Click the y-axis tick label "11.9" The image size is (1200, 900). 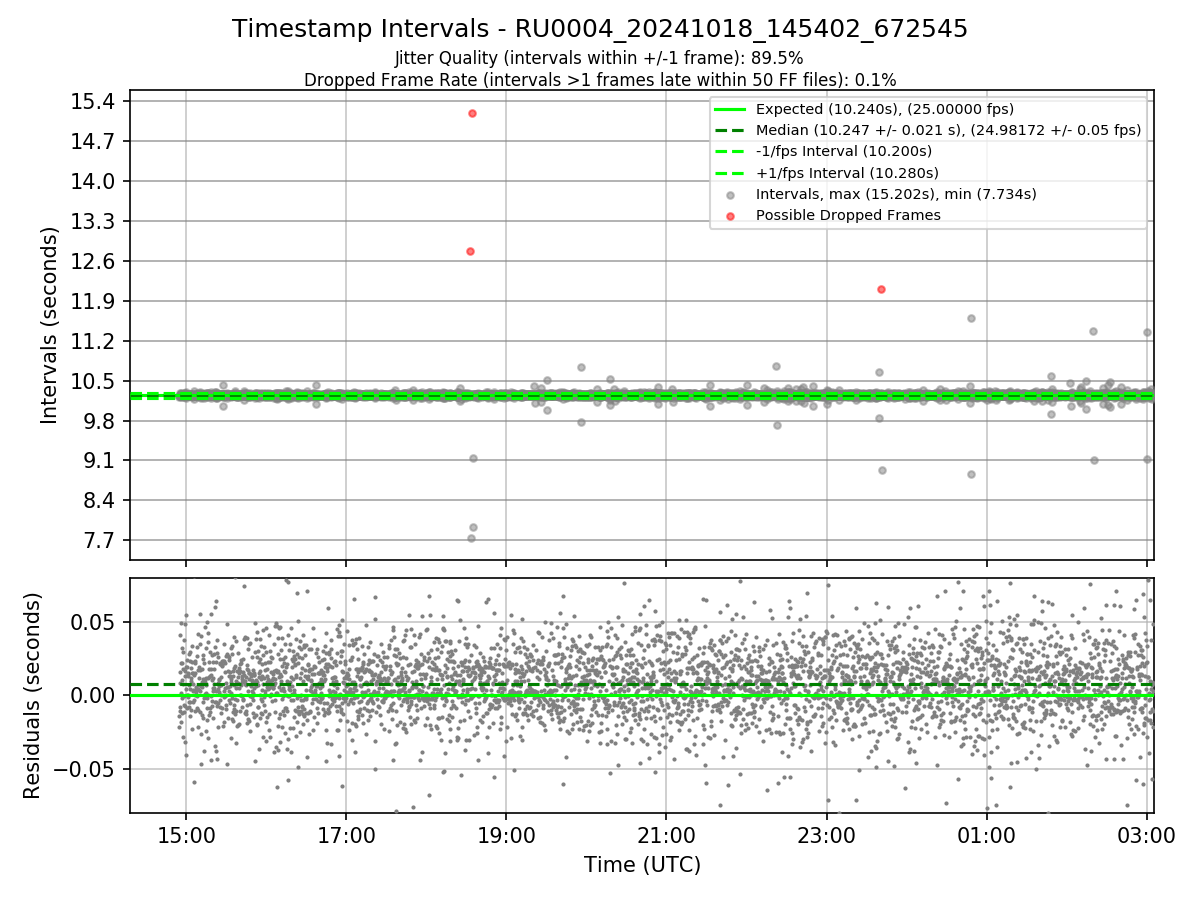94,301
